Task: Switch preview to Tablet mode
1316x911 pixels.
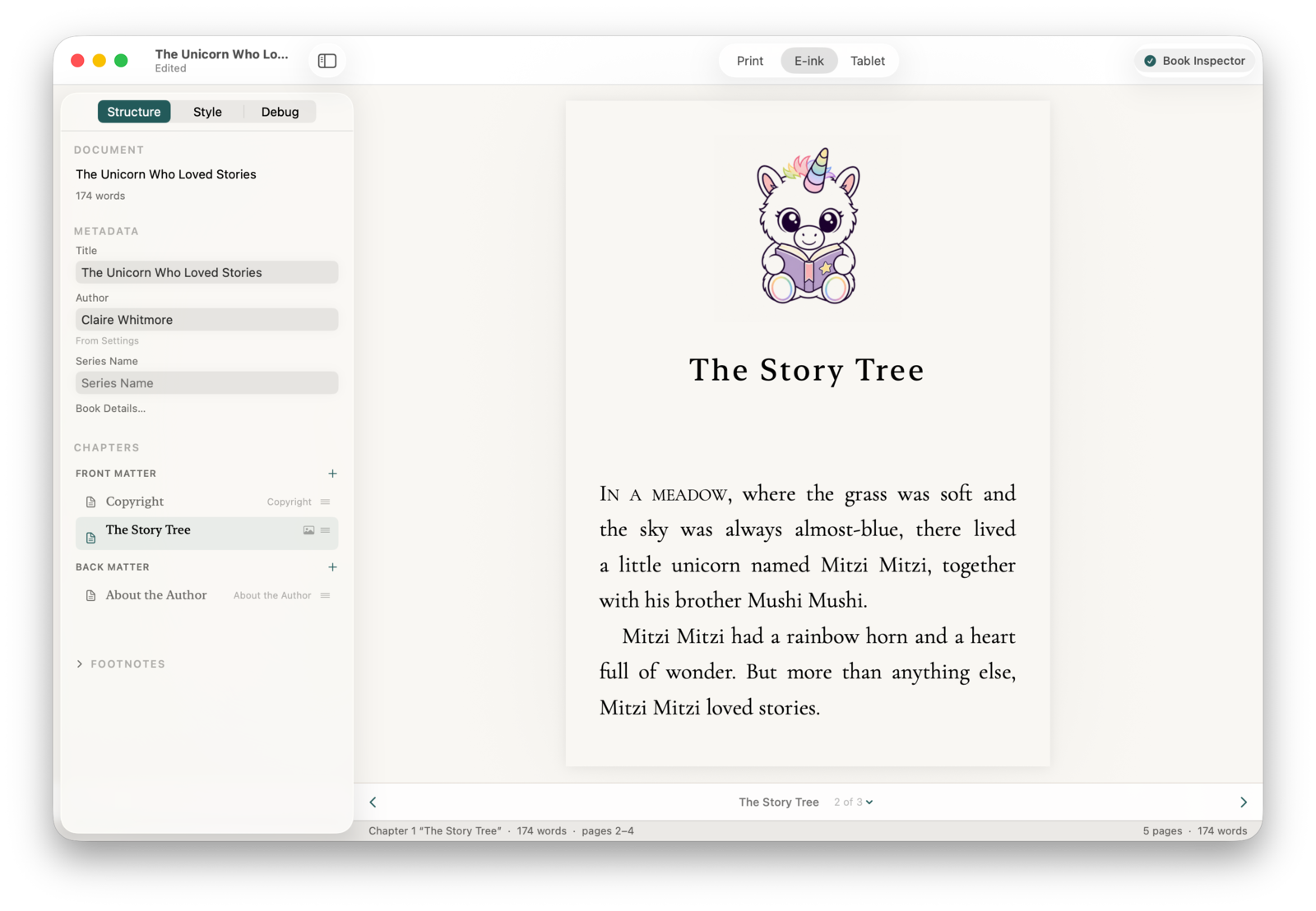Action: 868,61
